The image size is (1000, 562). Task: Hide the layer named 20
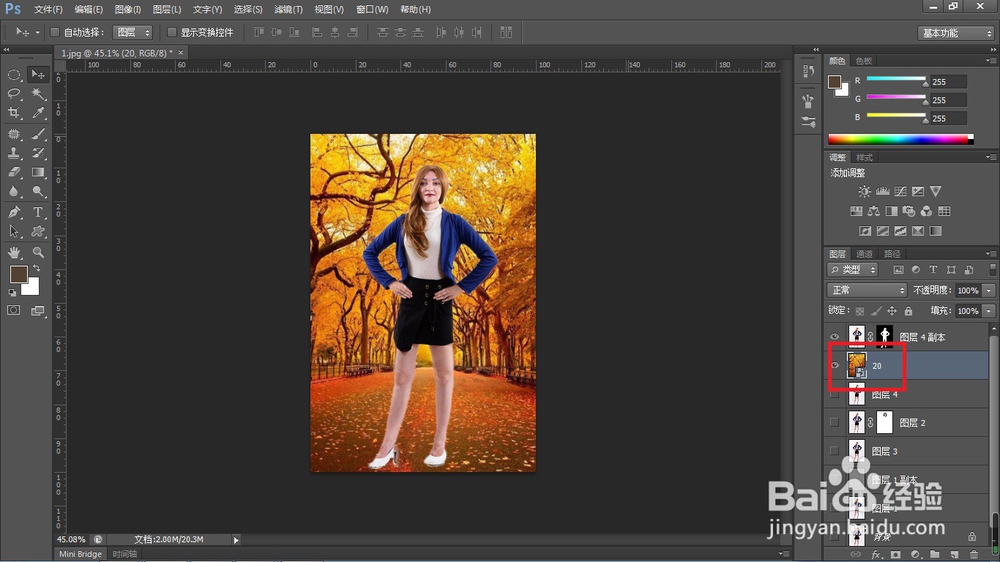tap(834, 366)
